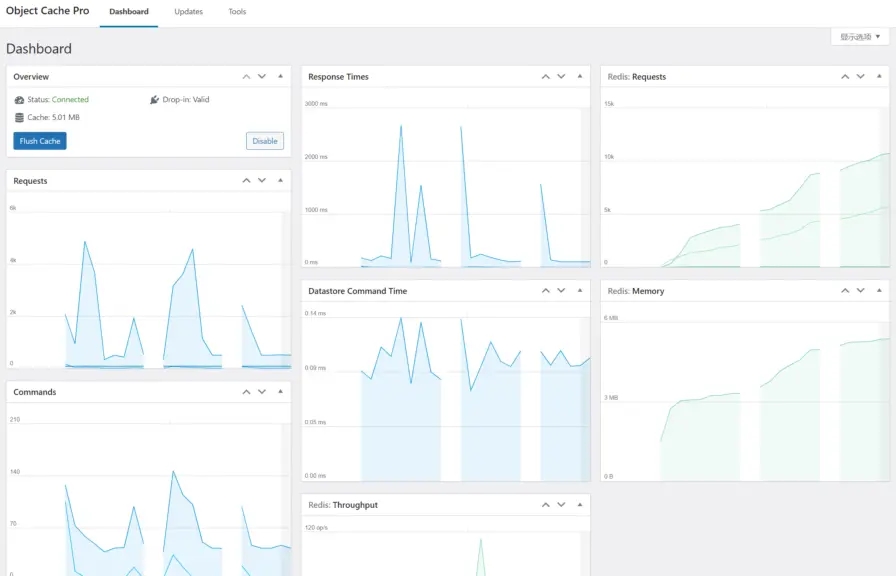Click the Disable button in Overview
The width and height of the screenshot is (896, 576).
click(x=265, y=141)
